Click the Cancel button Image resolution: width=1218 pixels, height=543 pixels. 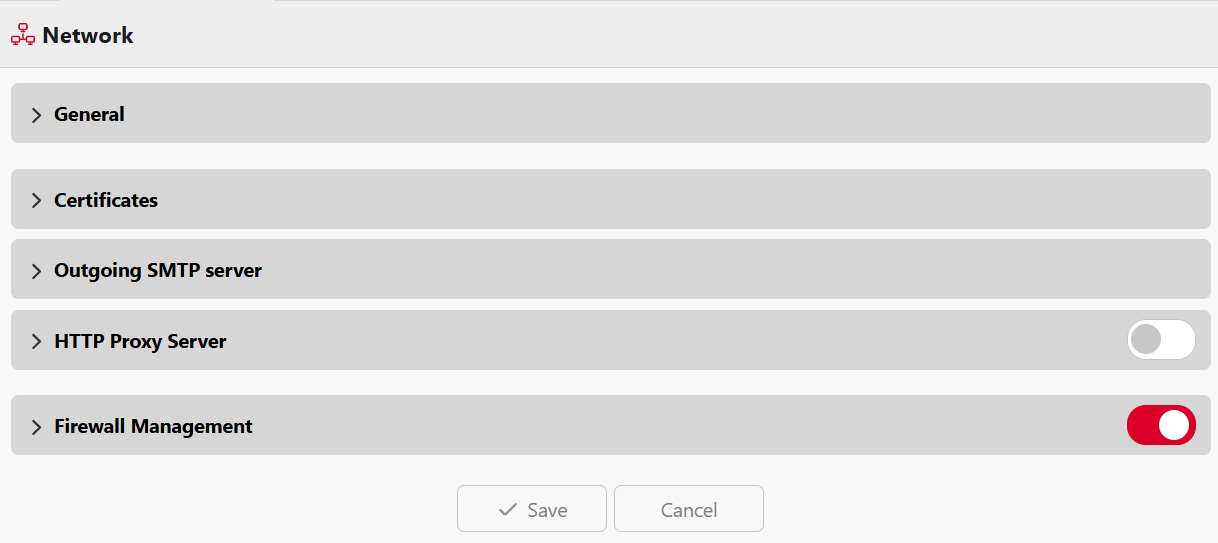[x=689, y=509]
